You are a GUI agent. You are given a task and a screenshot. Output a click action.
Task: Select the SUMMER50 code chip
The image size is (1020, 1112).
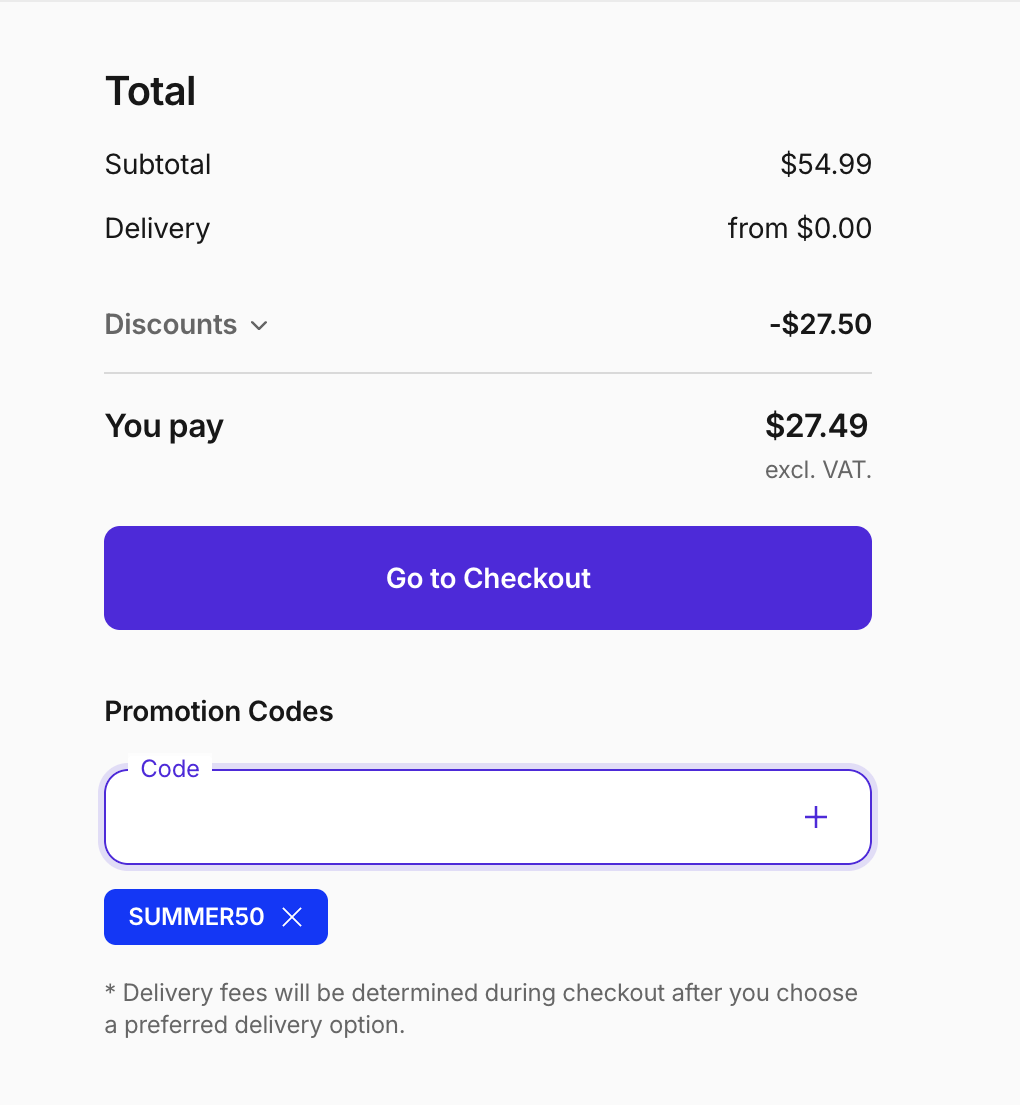196,917
